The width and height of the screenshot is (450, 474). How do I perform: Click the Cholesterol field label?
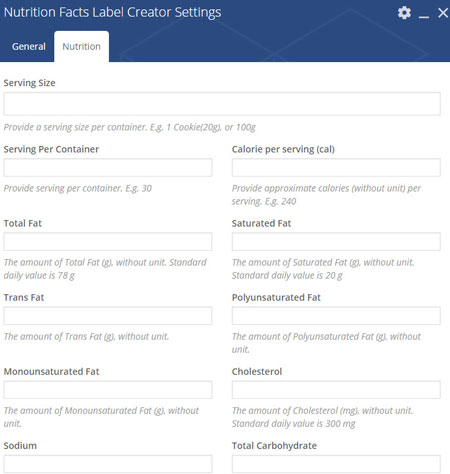tap(257, 371)
